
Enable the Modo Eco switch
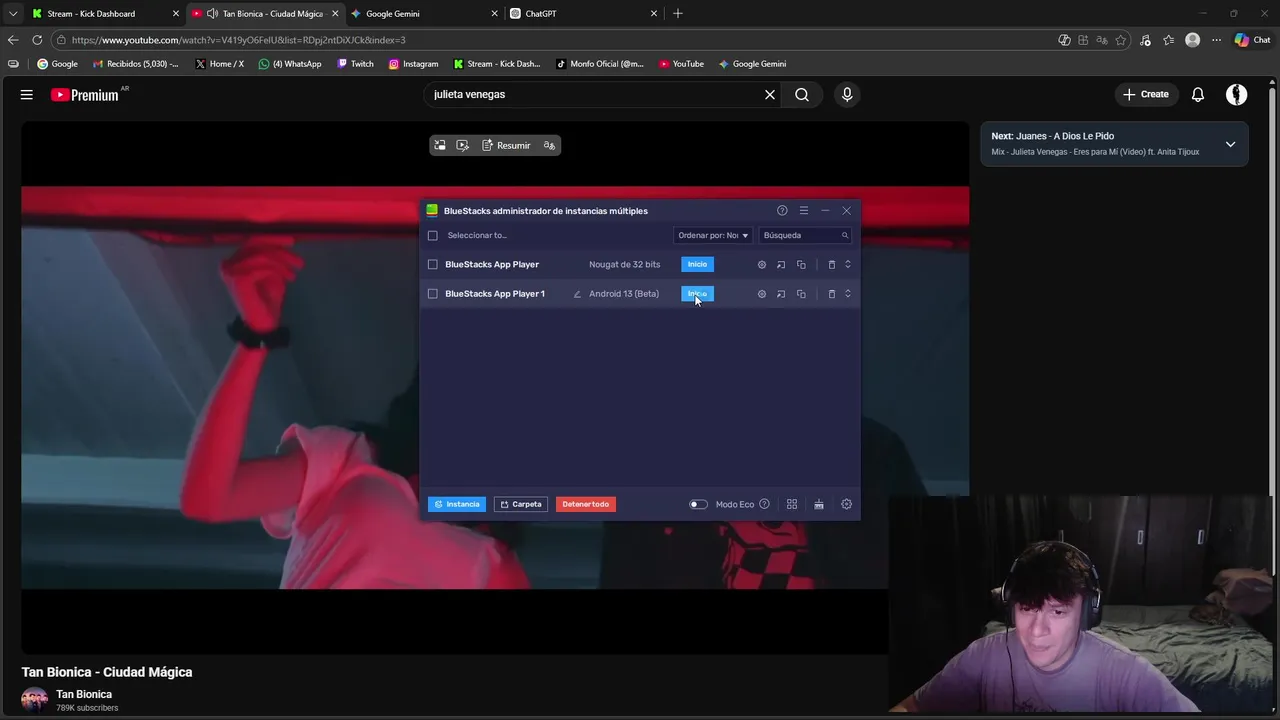click(698, 504)
